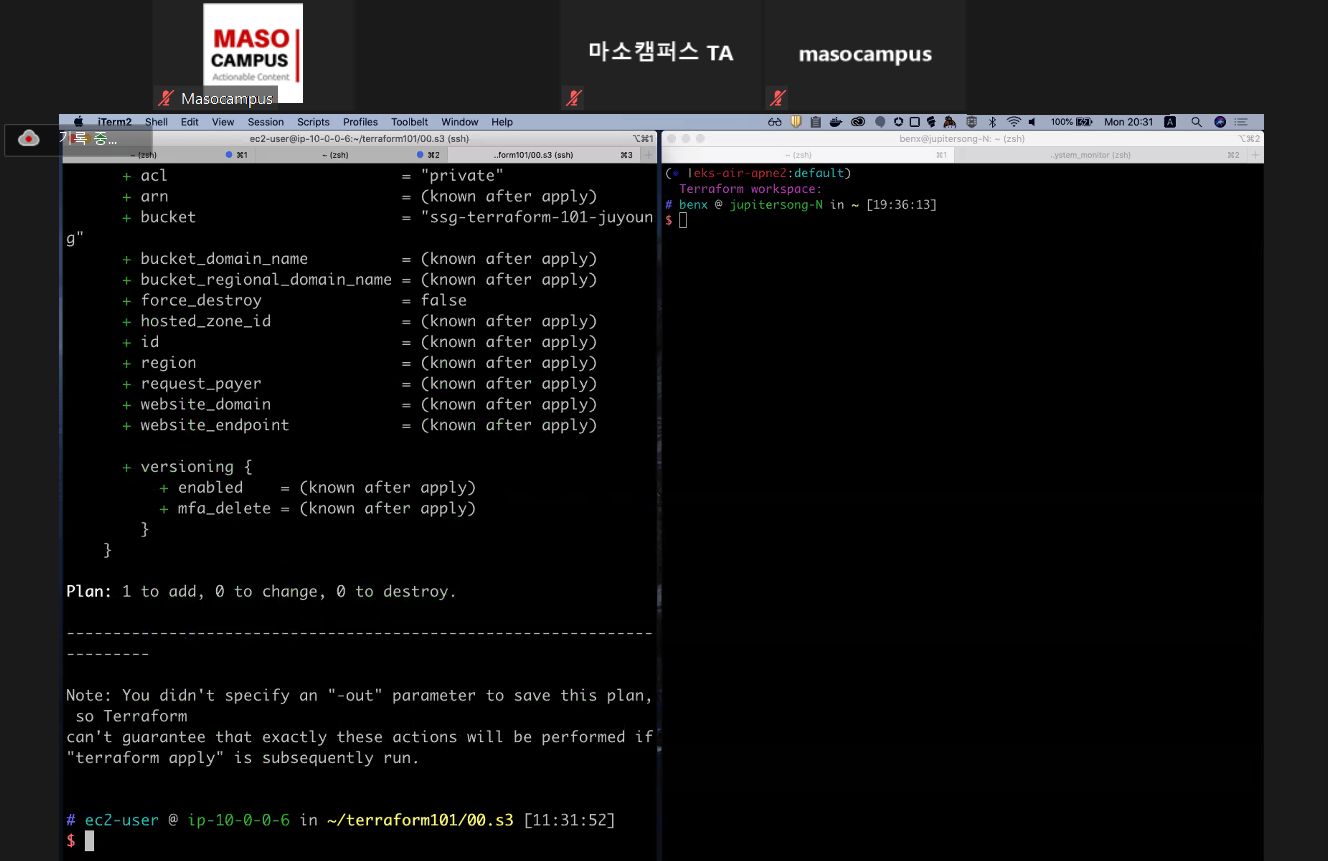The image size is (1328, 861).
Task: Open Siri from the menu bar
Action: [x=1220, y=122]
